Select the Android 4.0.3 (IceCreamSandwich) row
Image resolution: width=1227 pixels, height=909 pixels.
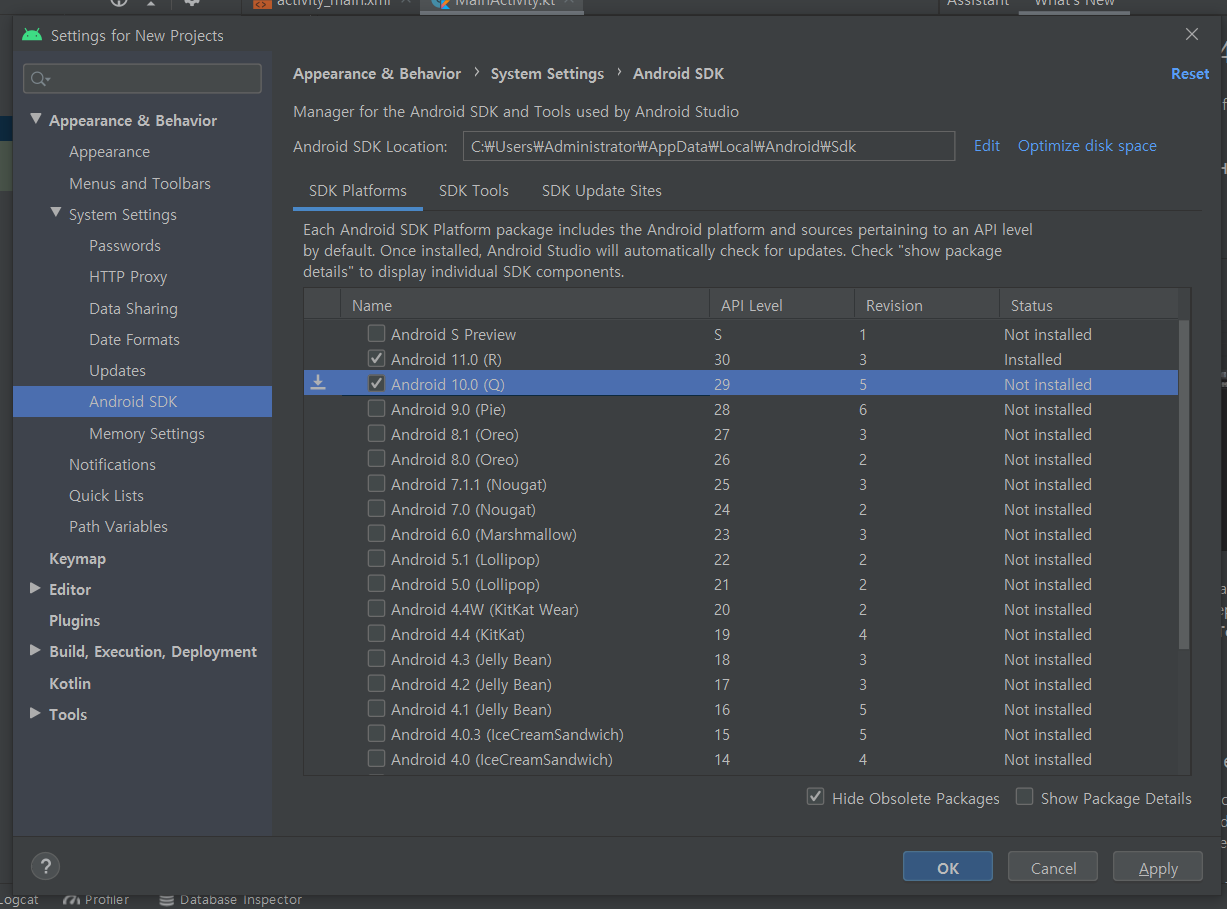[740, 734]
